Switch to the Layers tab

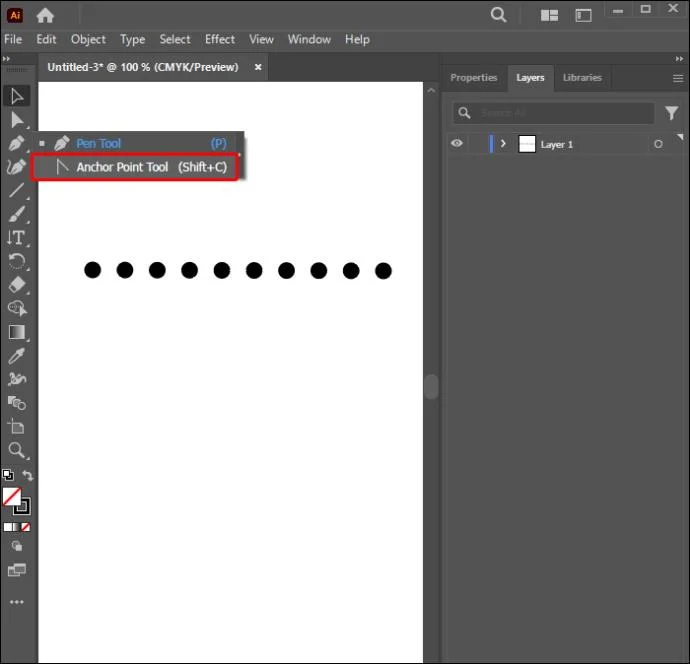[530, 78]
